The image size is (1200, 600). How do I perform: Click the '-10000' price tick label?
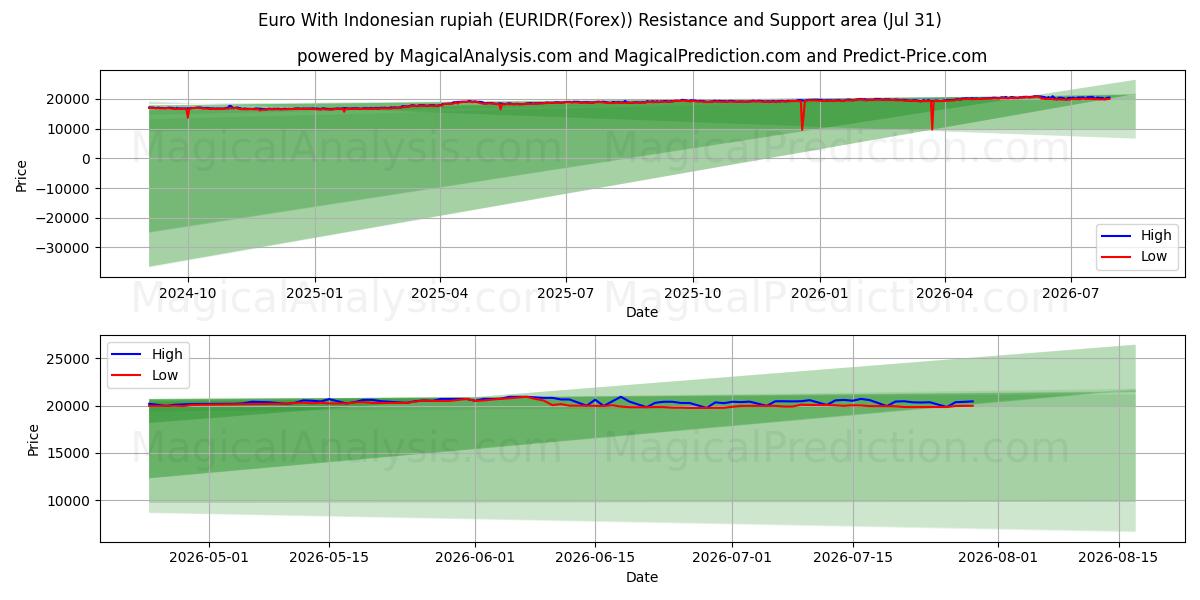click(66, 188)
